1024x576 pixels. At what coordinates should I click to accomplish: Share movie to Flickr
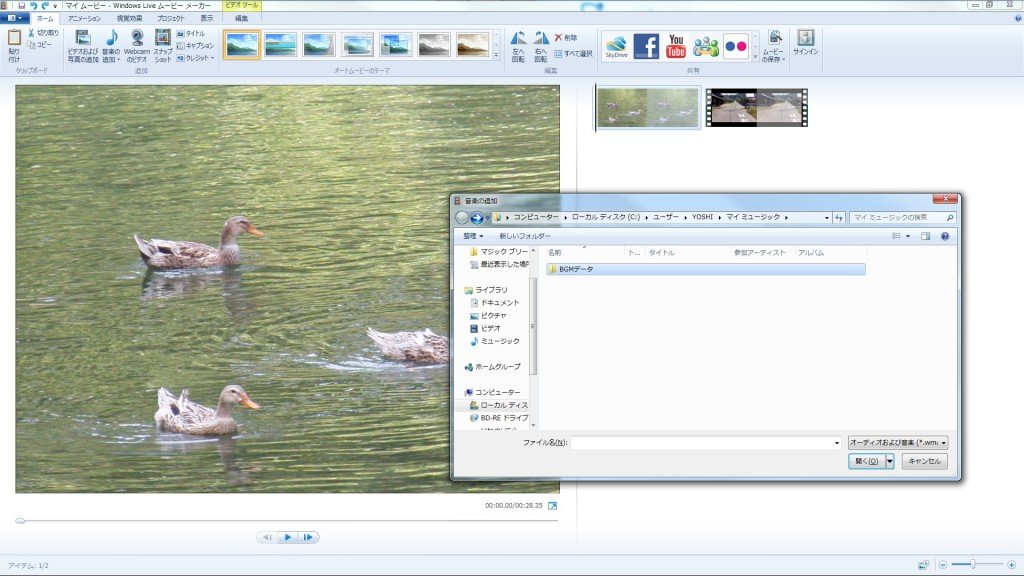click(x=735, y=46)
